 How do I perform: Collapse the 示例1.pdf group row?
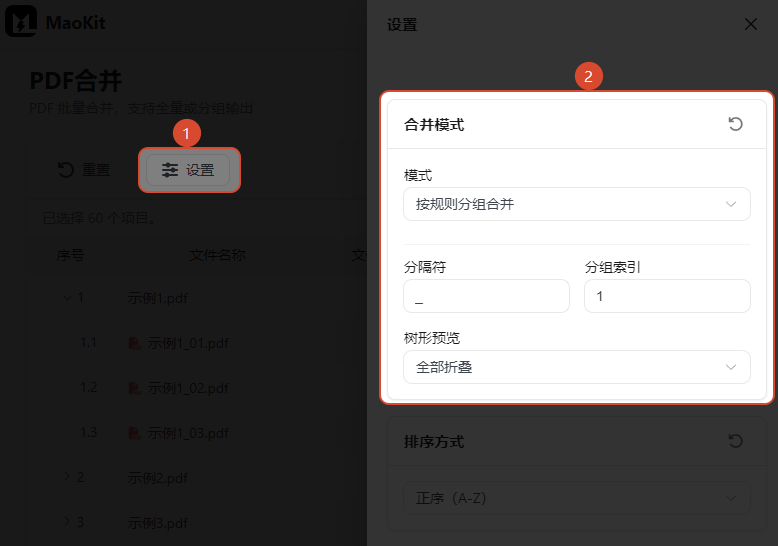pyautogui.click(x=67, y=298)
